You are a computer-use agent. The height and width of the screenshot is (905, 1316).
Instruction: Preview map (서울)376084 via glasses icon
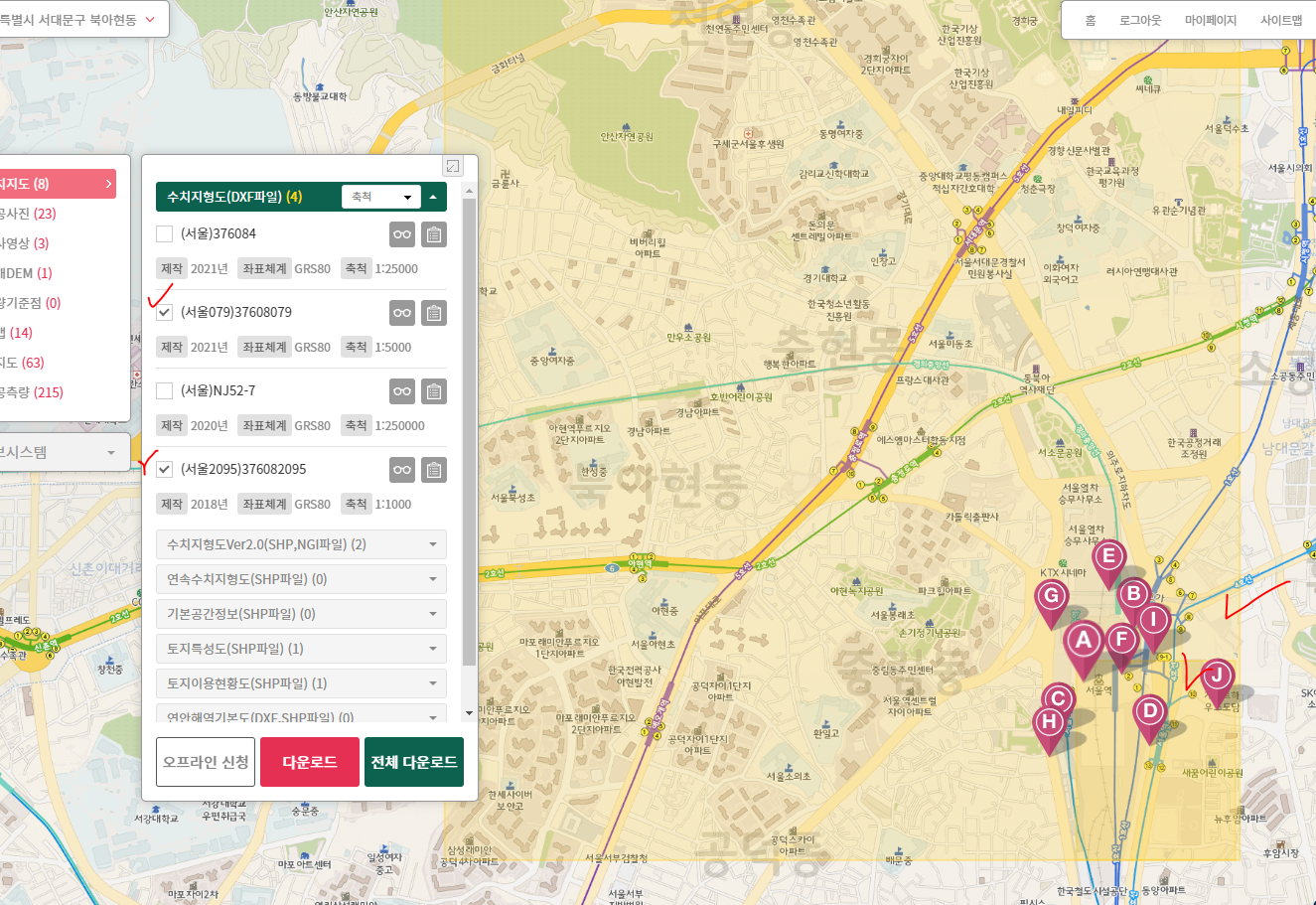click(401, 234)
